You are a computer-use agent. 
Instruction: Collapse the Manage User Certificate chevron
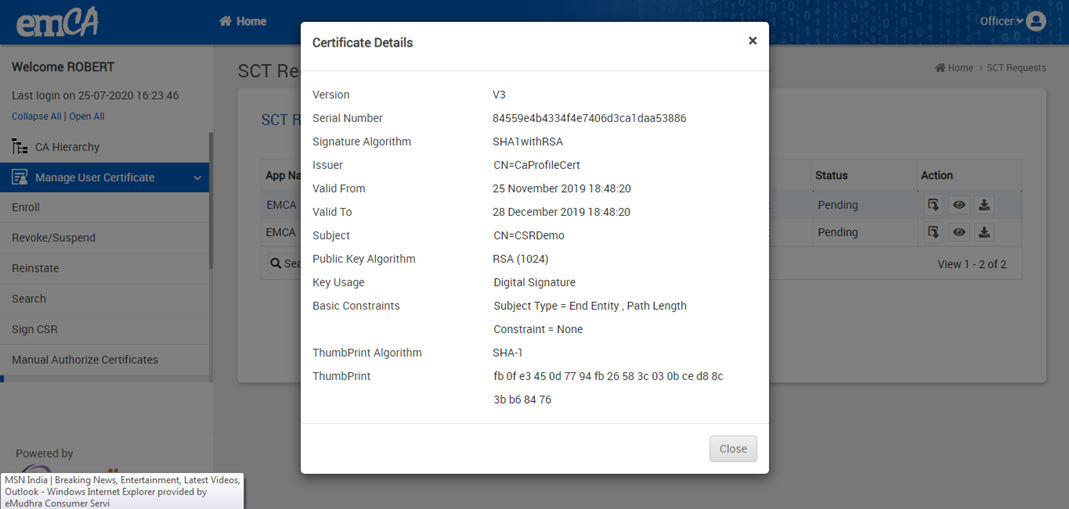coord(198,178)
